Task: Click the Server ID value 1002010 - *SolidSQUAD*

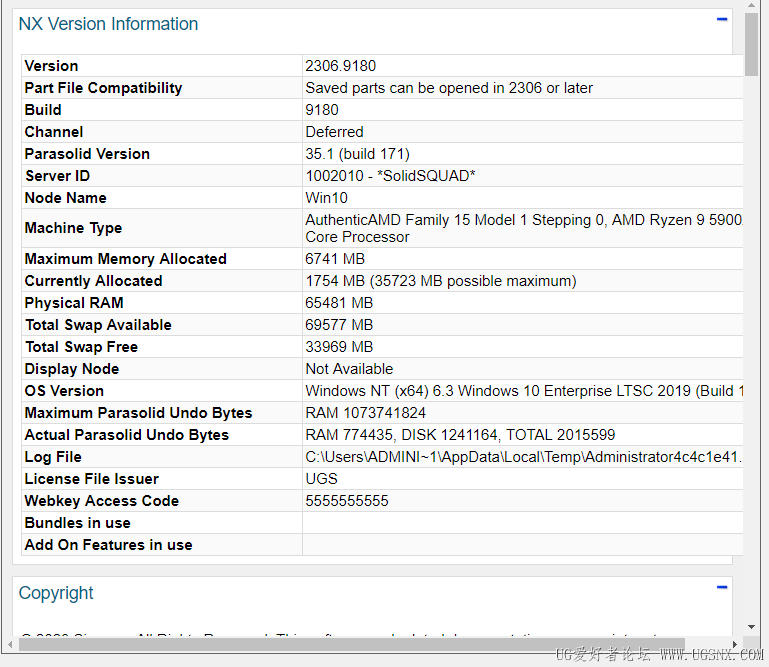Action: point(390,176)
